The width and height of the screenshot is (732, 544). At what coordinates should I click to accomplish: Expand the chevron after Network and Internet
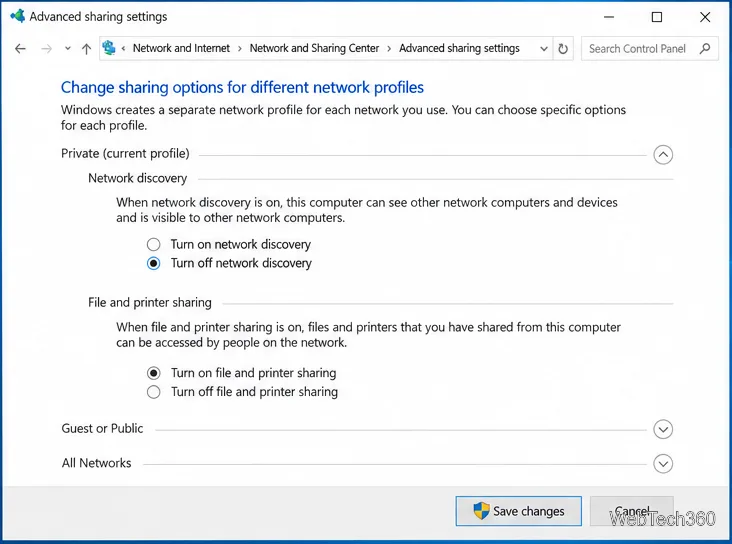pyautogui.click(x=239, y=49)
